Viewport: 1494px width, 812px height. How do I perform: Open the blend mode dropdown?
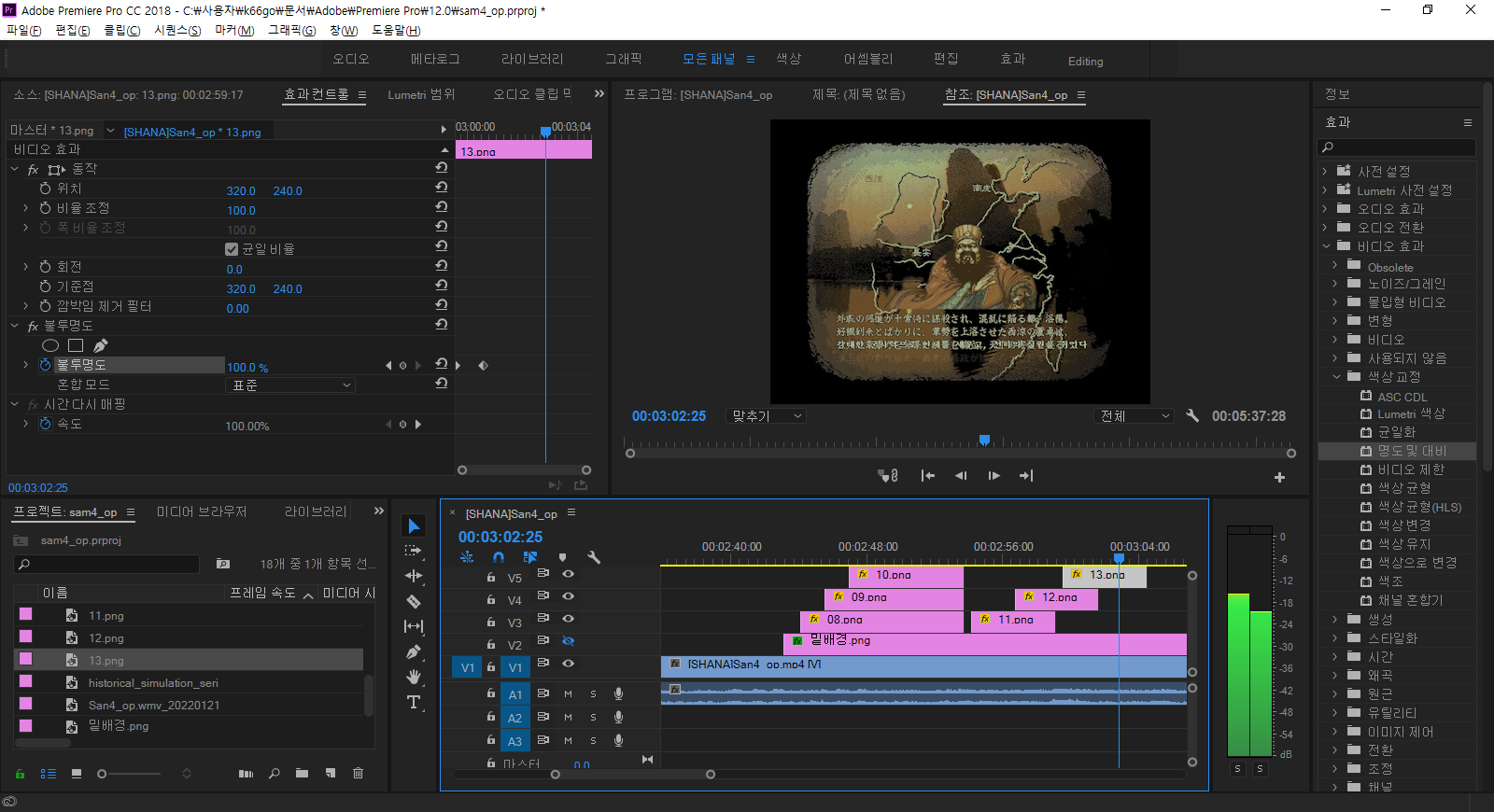tap(290, 385)
